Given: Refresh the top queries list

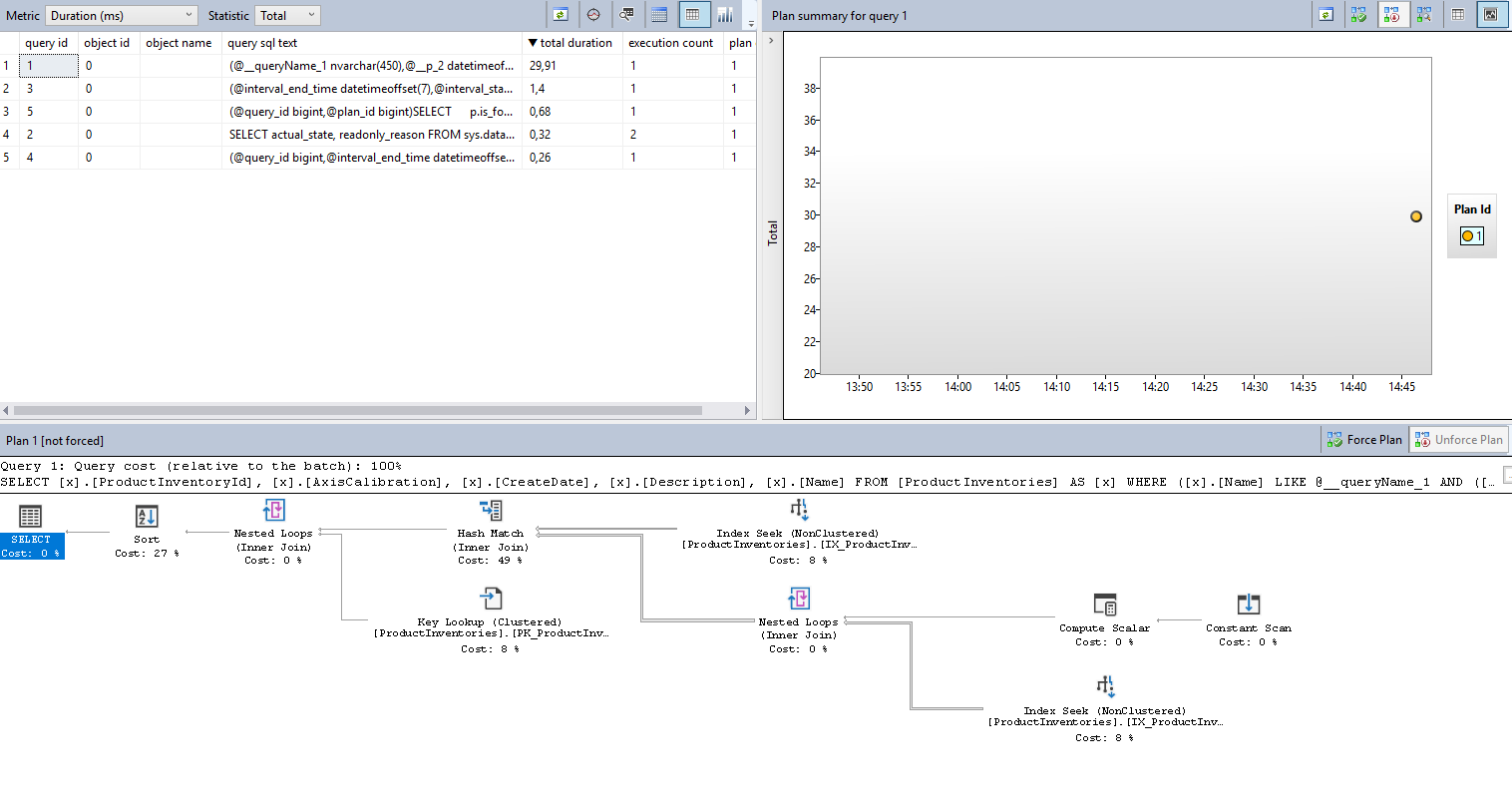Looking at the screenshot, I should click(x=561, y=15).
